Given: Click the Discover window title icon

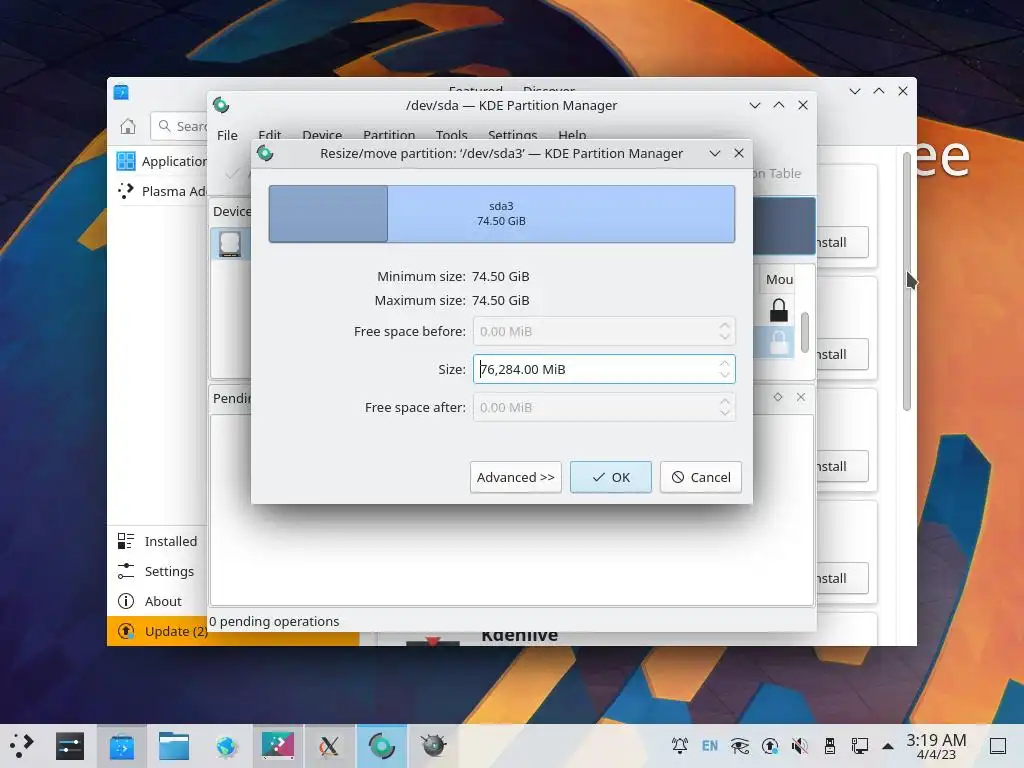Looking at the screenshot, I should (x=121, y=92).
